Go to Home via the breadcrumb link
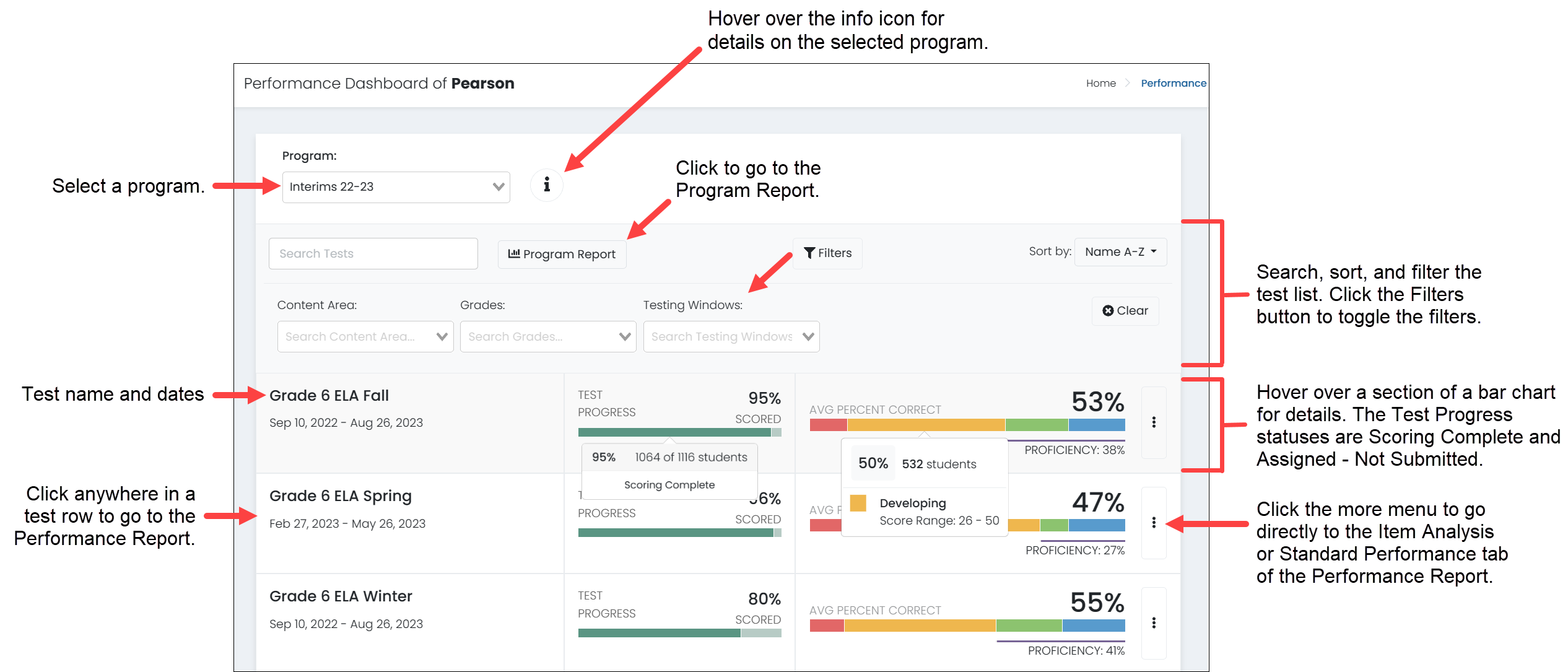The width and height of the screenshot is (1568, 672). (1101, 83)
